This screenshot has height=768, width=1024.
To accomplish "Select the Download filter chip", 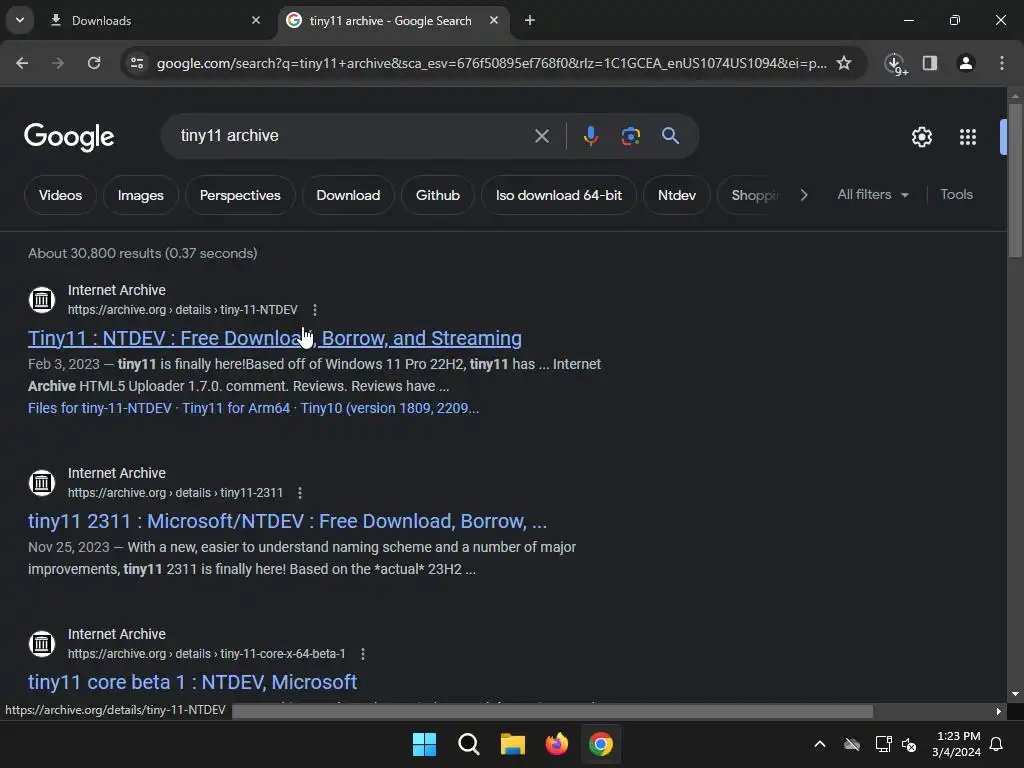I will (348, 195).
